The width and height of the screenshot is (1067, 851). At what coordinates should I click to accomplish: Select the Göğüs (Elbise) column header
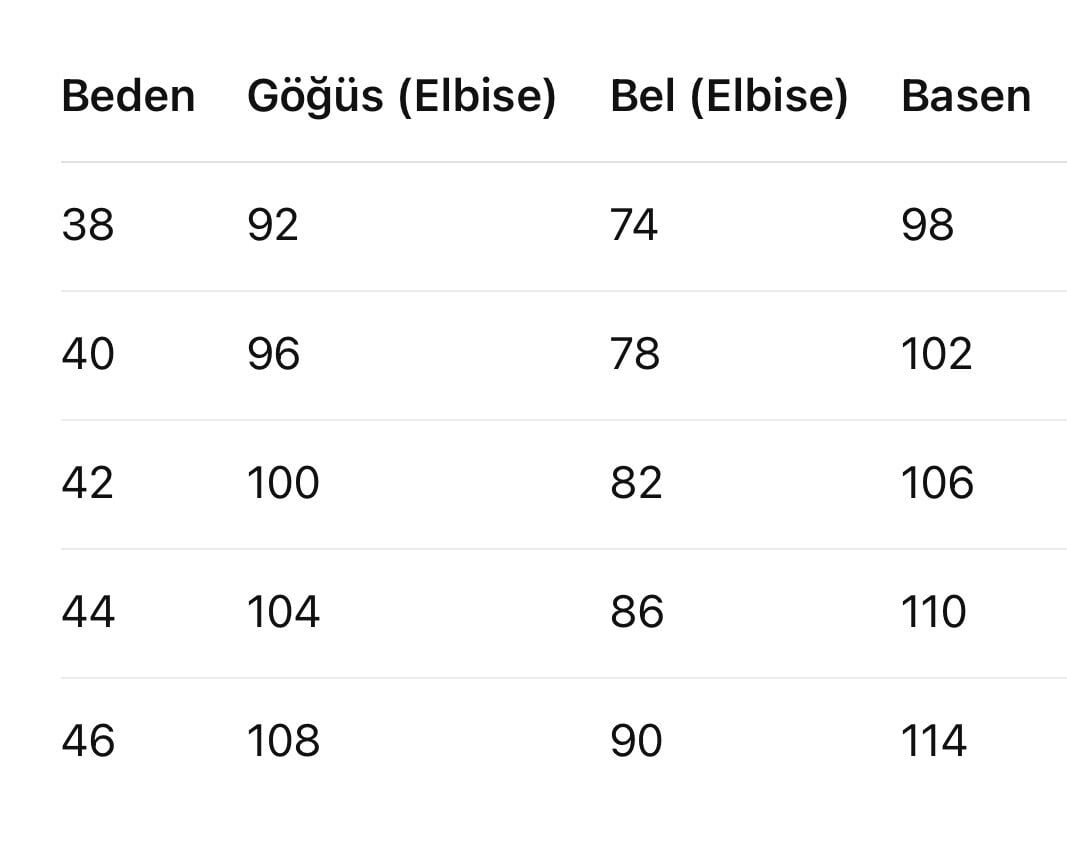tap(401, 97)
